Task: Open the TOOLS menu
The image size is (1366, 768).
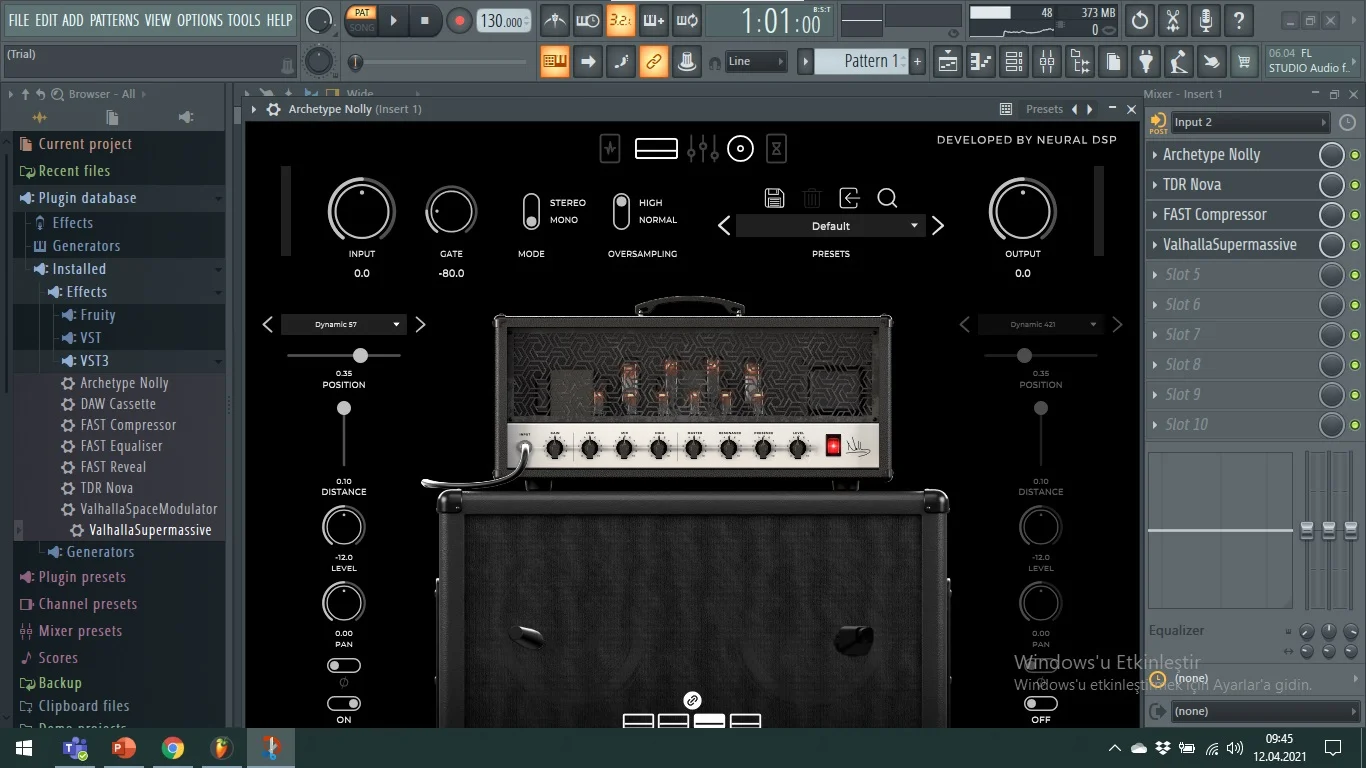Action: tap(244, 20)
